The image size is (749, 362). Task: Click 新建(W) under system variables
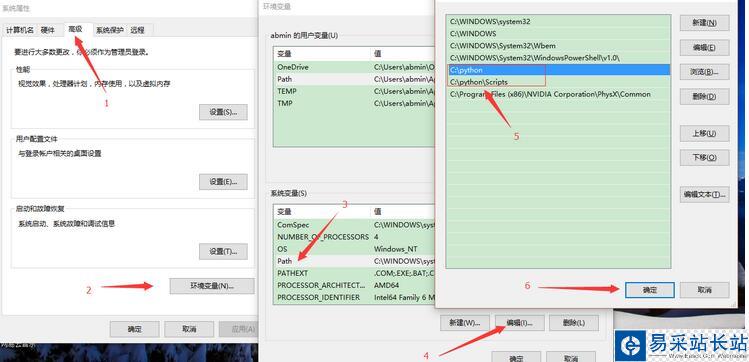click(465, 323)
